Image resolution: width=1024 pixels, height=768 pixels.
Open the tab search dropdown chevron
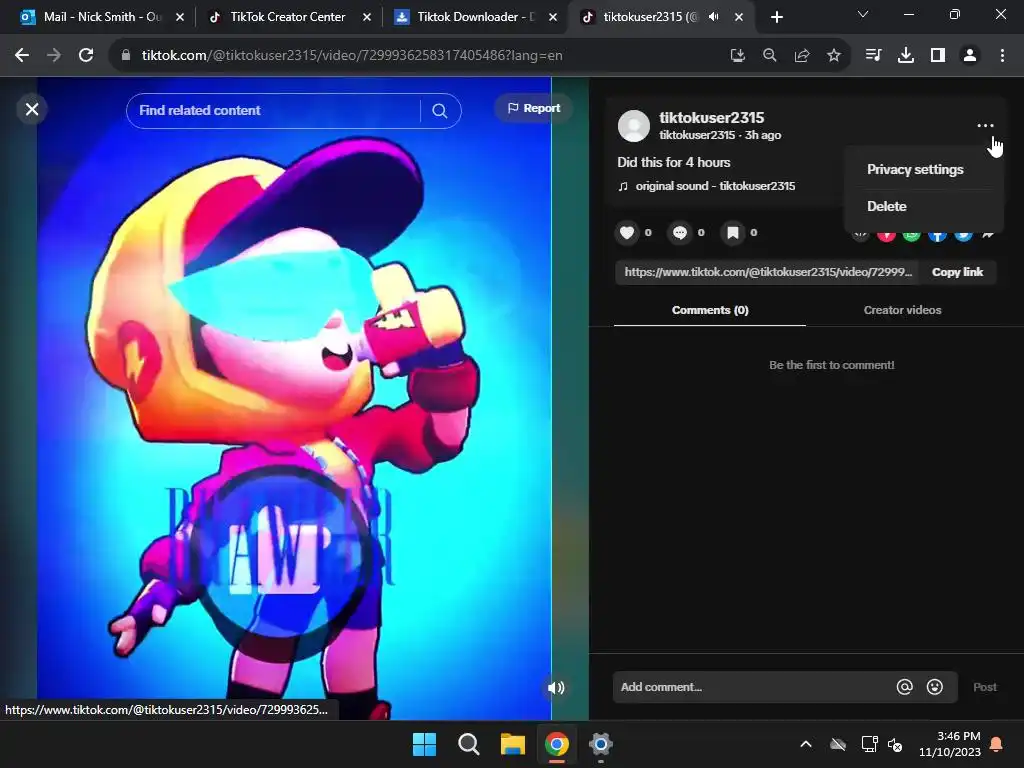click(863, 14)
